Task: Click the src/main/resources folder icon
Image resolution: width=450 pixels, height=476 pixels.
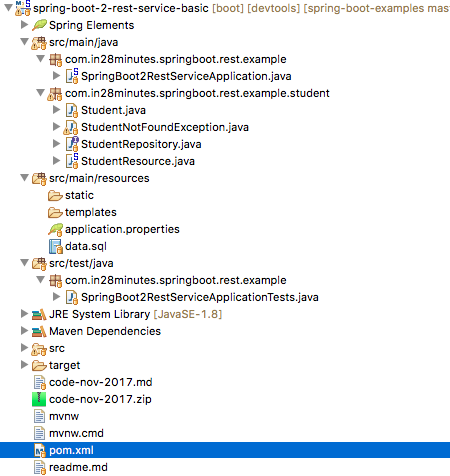Action: tap(39, 179)
